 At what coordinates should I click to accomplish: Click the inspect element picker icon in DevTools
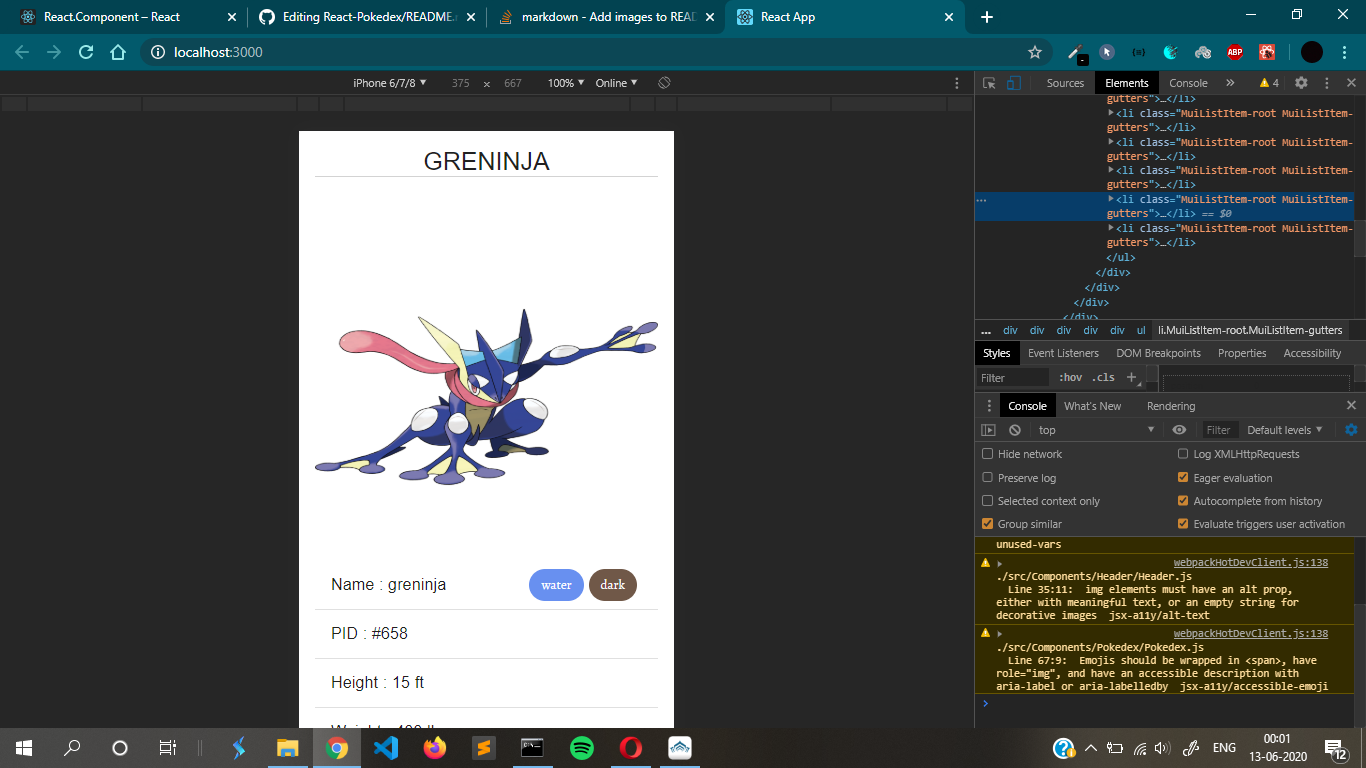coord(988,83)
